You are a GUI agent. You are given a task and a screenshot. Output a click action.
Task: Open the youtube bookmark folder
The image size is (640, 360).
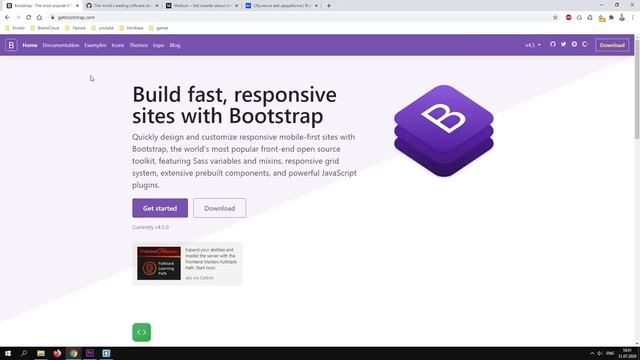coord(102,28)
